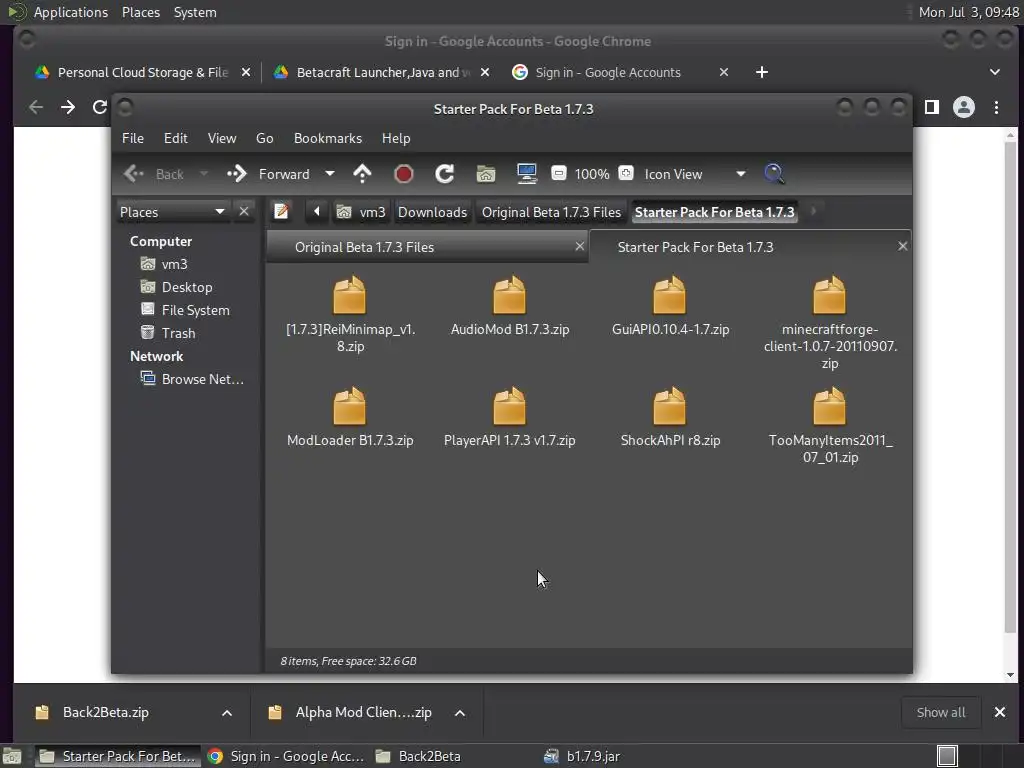Open the Back history dropdown arrow
The width and height of the screenshot is (1024, 768).
[204, 174]
